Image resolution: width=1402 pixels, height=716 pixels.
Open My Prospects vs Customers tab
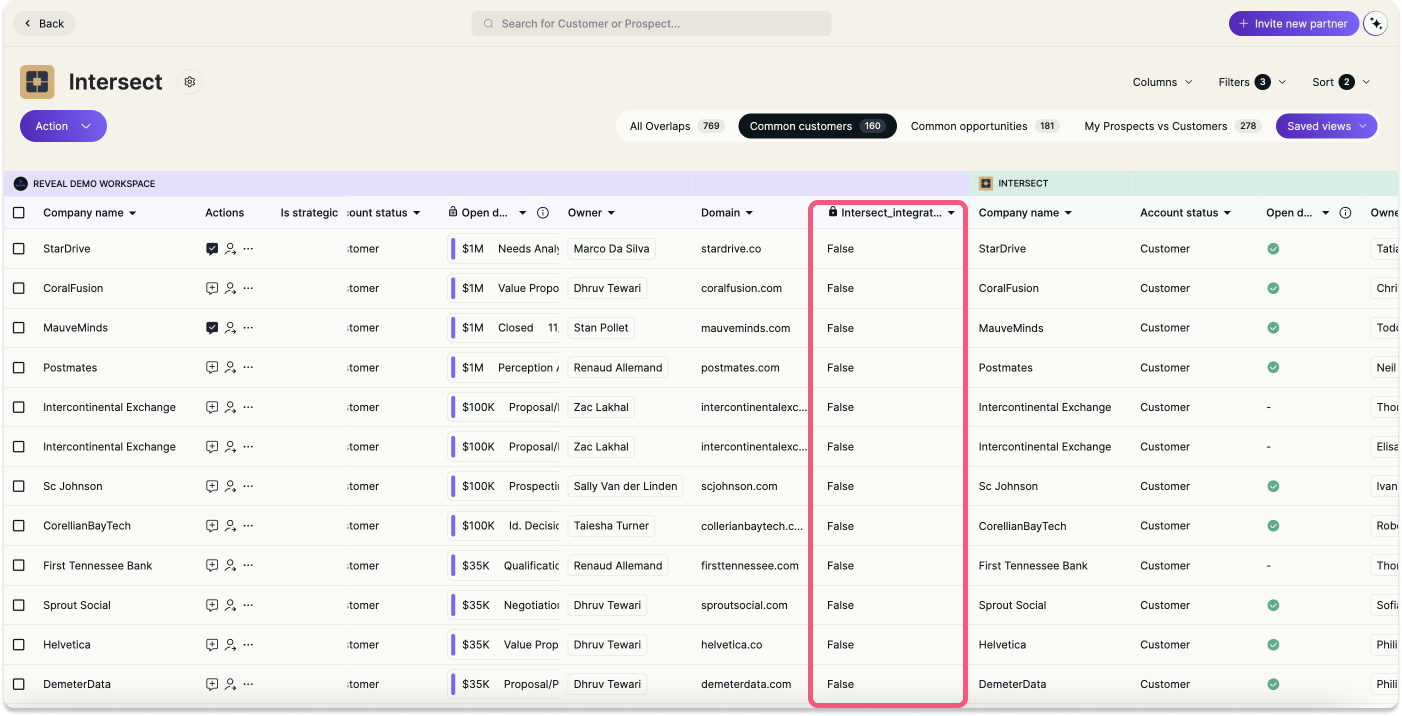[1172, 126]
